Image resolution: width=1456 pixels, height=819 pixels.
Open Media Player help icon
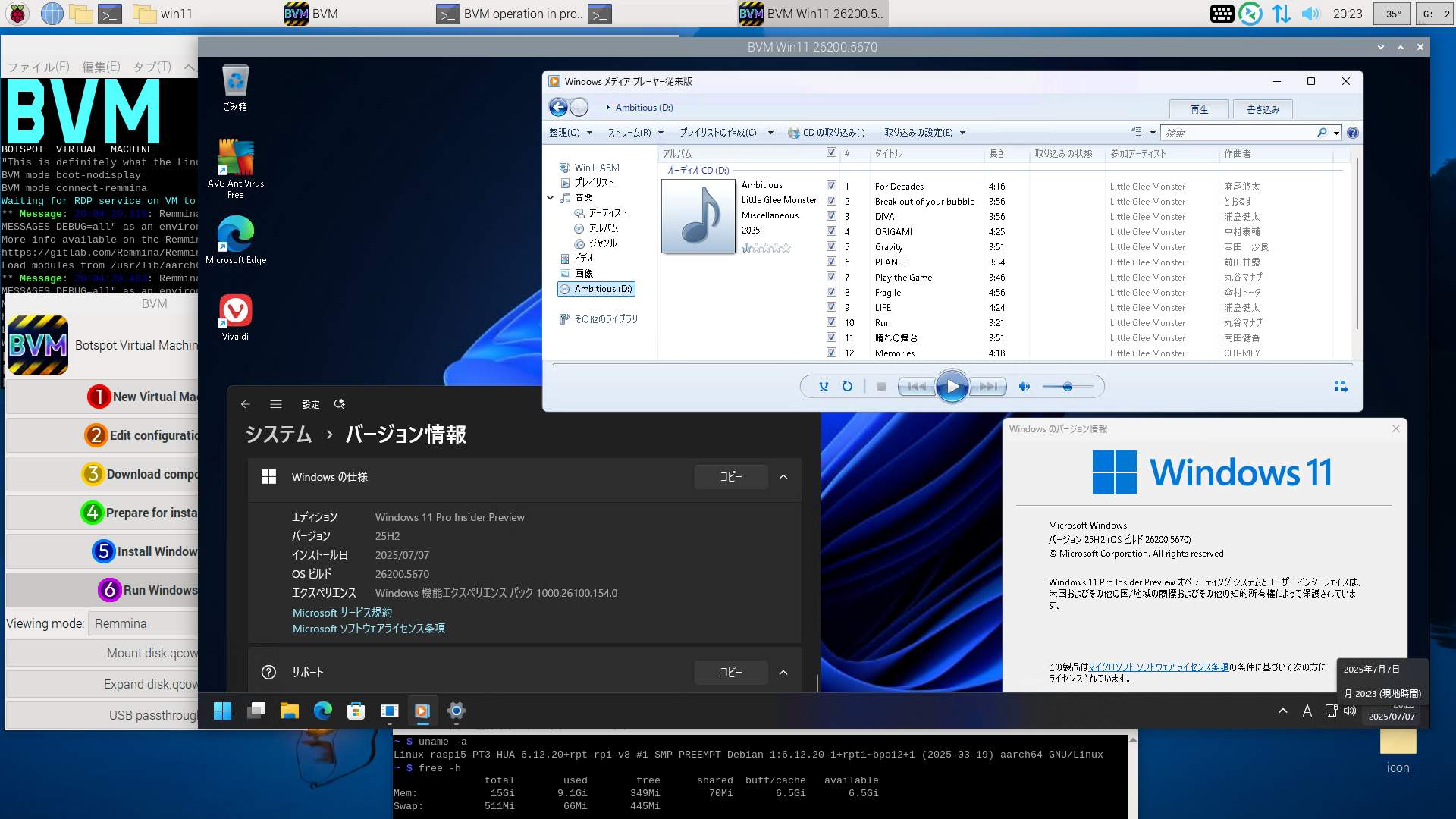point(1352,133)
